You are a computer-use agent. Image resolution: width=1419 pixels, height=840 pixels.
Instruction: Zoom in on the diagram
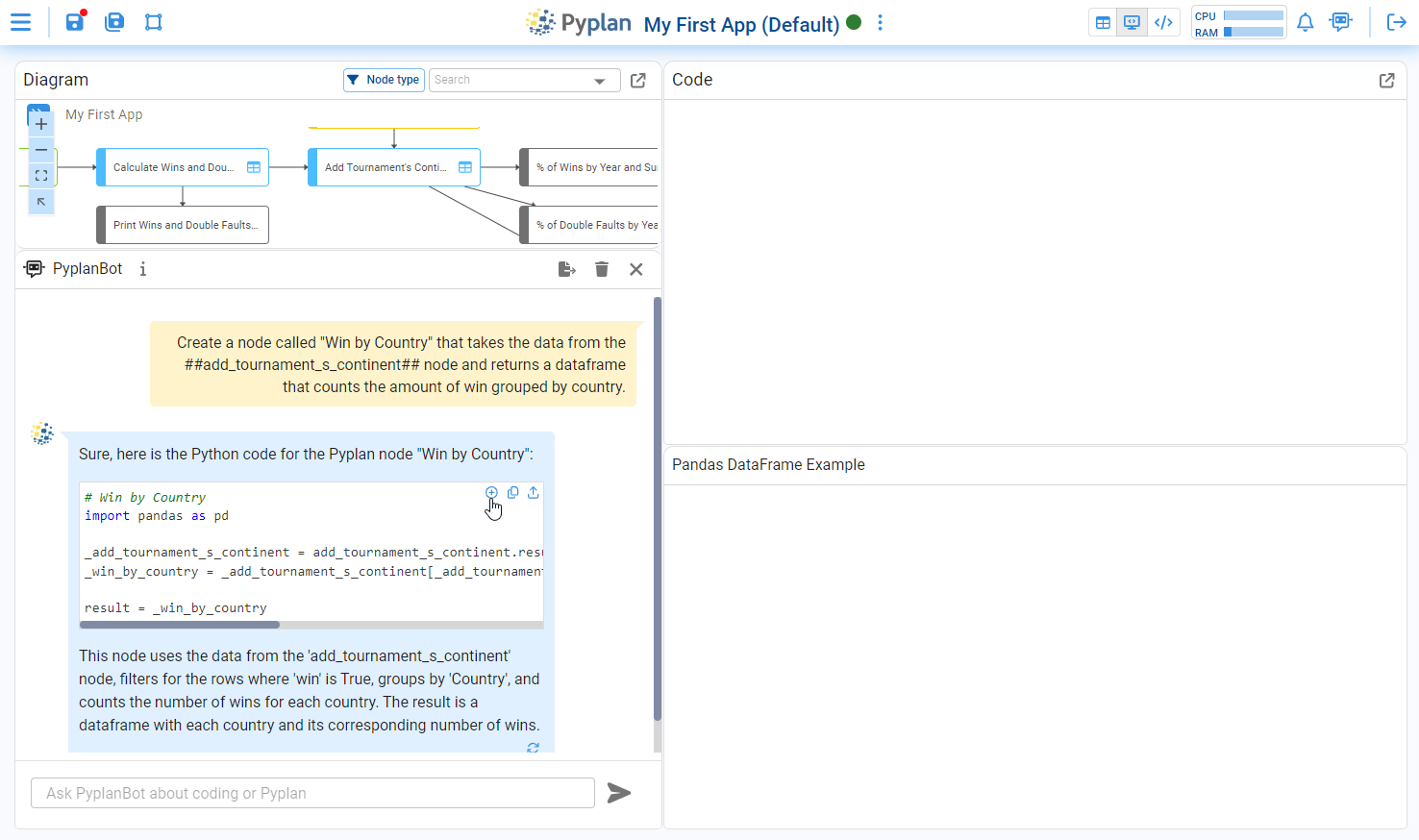point(41,124)
